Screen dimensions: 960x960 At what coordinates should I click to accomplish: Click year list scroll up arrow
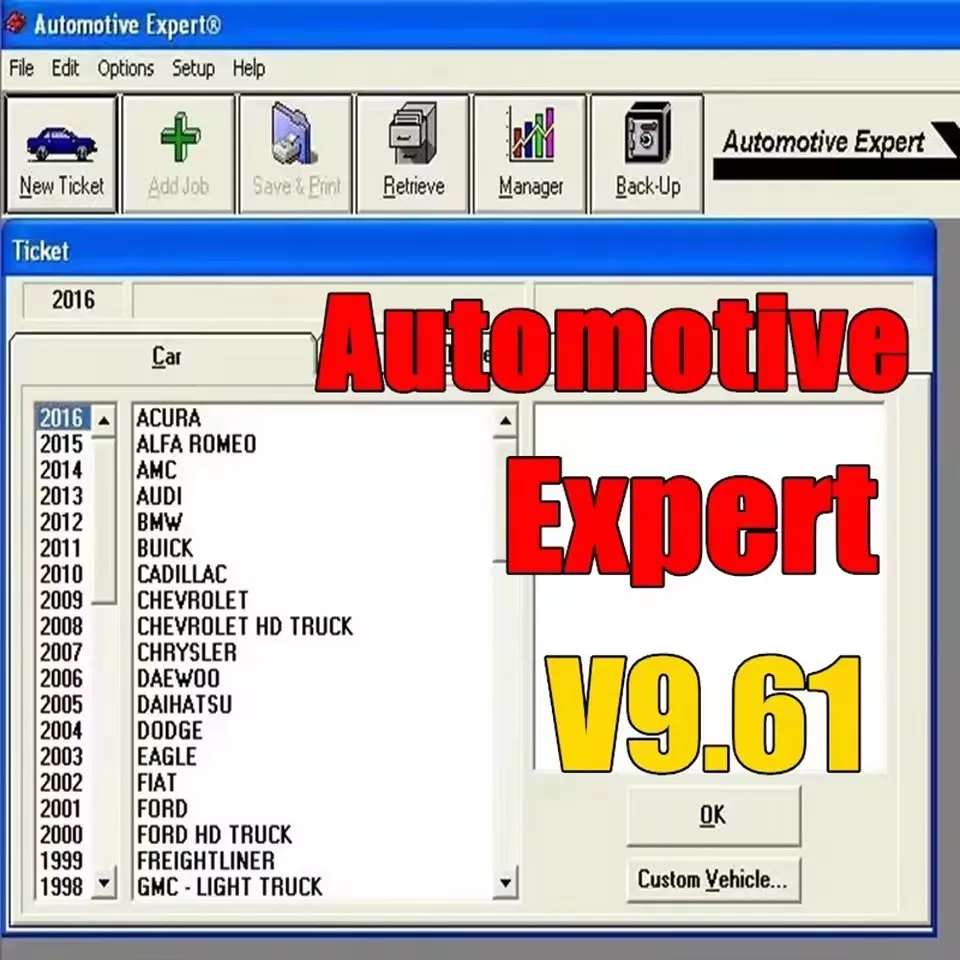[104, 421]
